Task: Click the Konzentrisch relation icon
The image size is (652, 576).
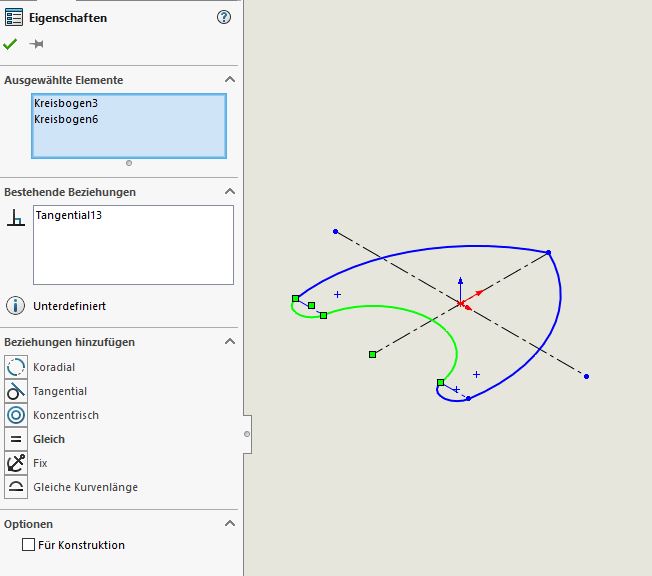Action: click(x=16, y=415)
